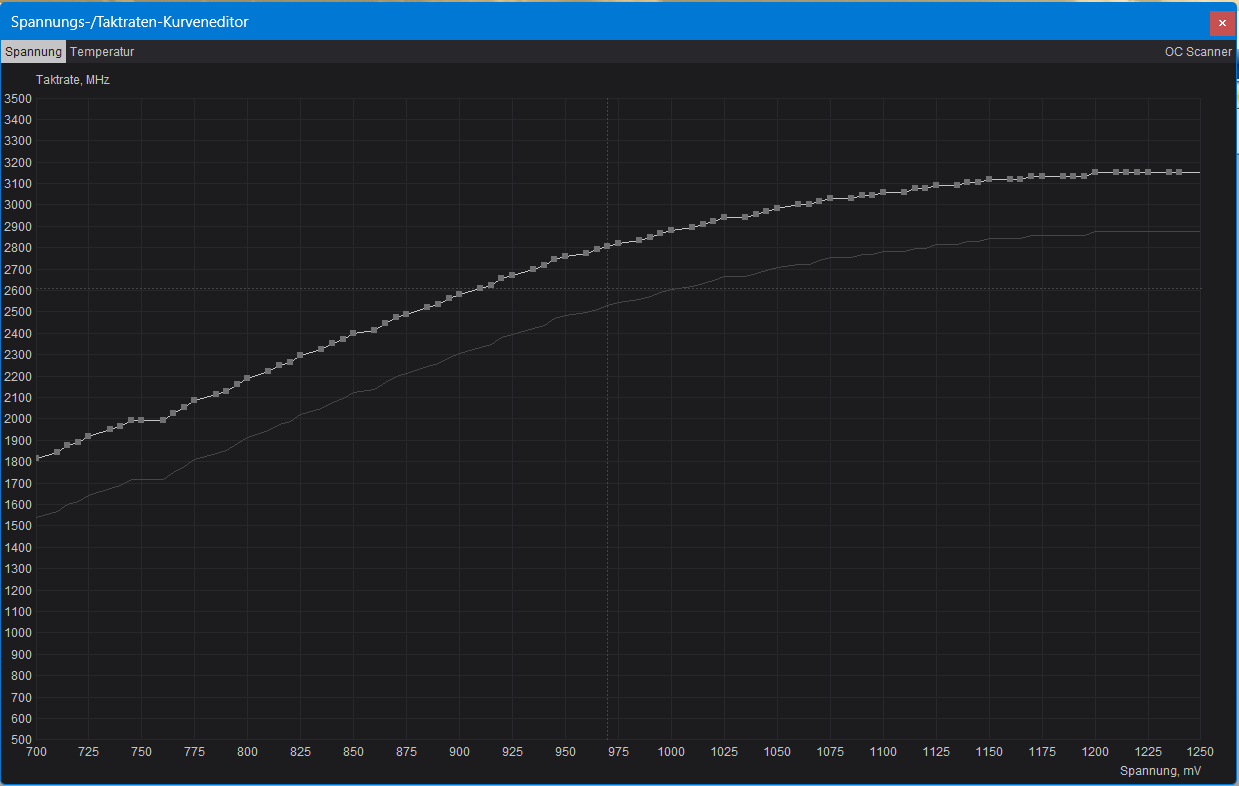
Task: Switch to the Temperatur tab
Action: pyautogui.click(x=102, y=52)
